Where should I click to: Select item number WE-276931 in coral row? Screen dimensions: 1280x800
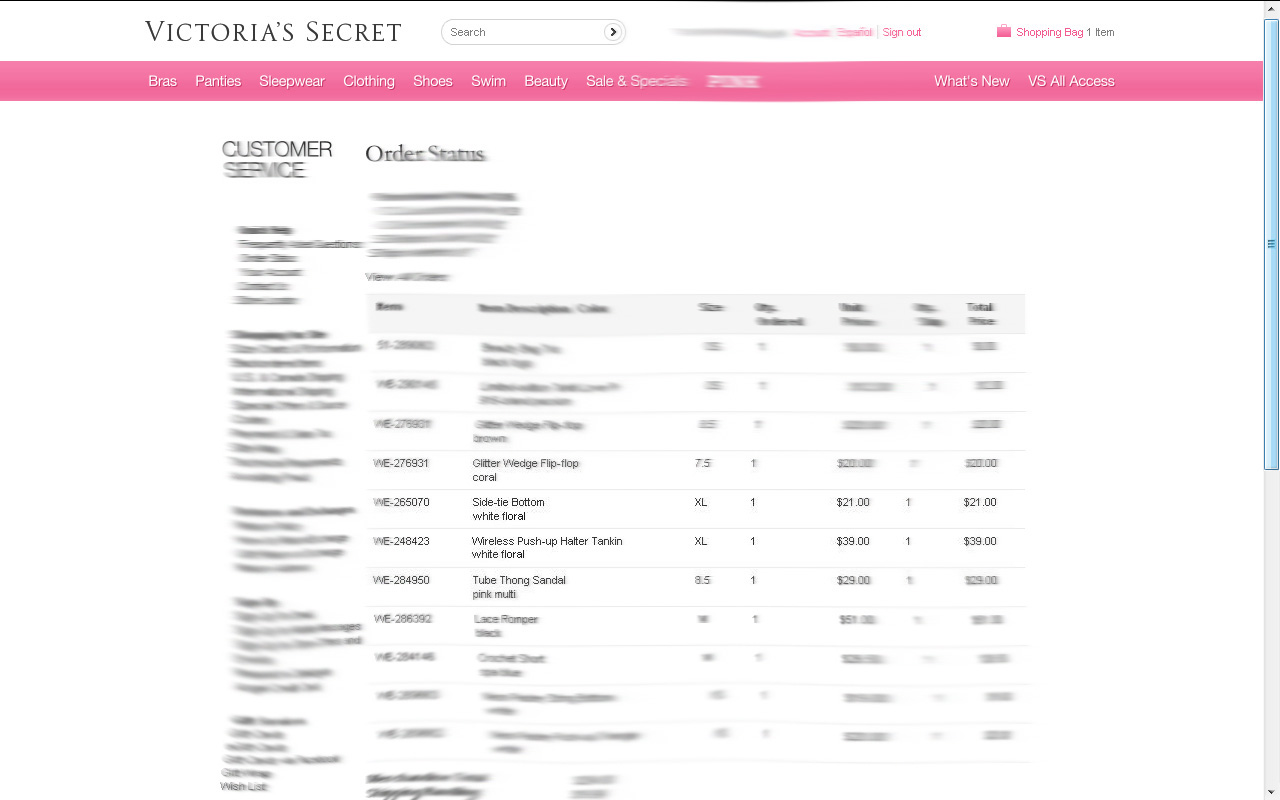coord(401,463)
